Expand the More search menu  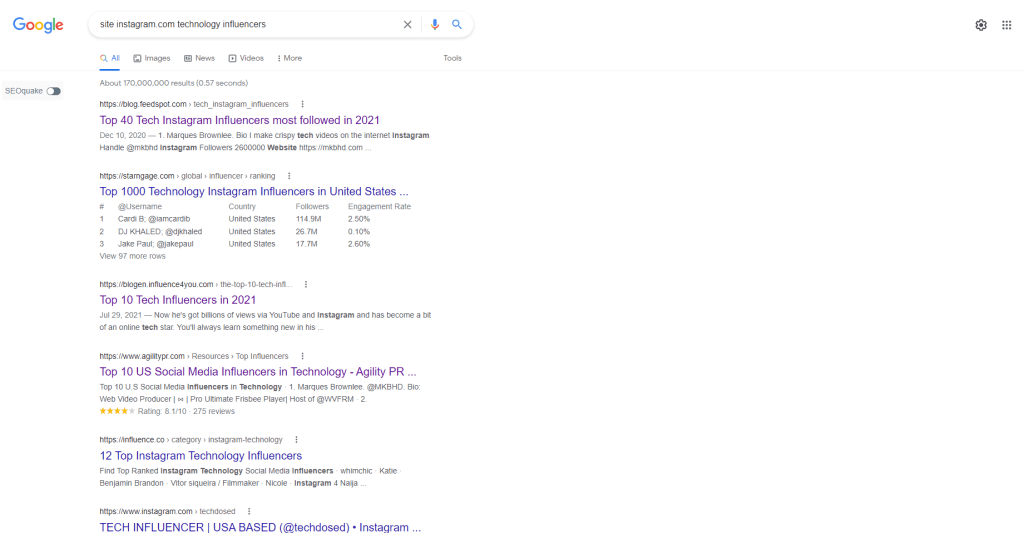tap(290, 58)
